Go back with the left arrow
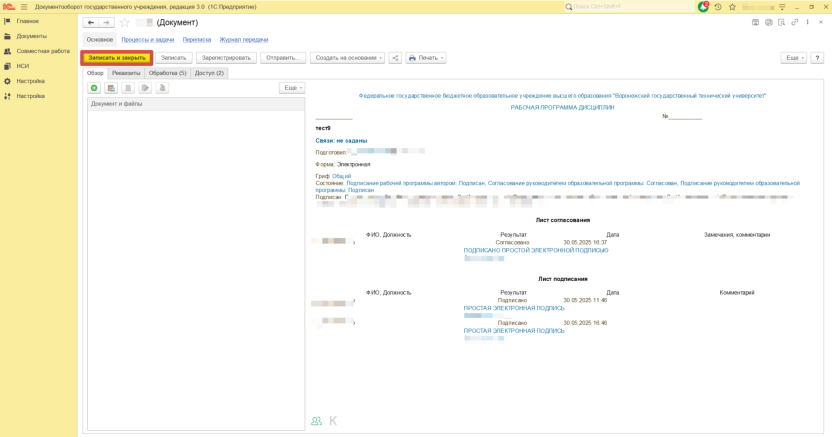Viewport: 832px width, 437px height. [91, 22]
